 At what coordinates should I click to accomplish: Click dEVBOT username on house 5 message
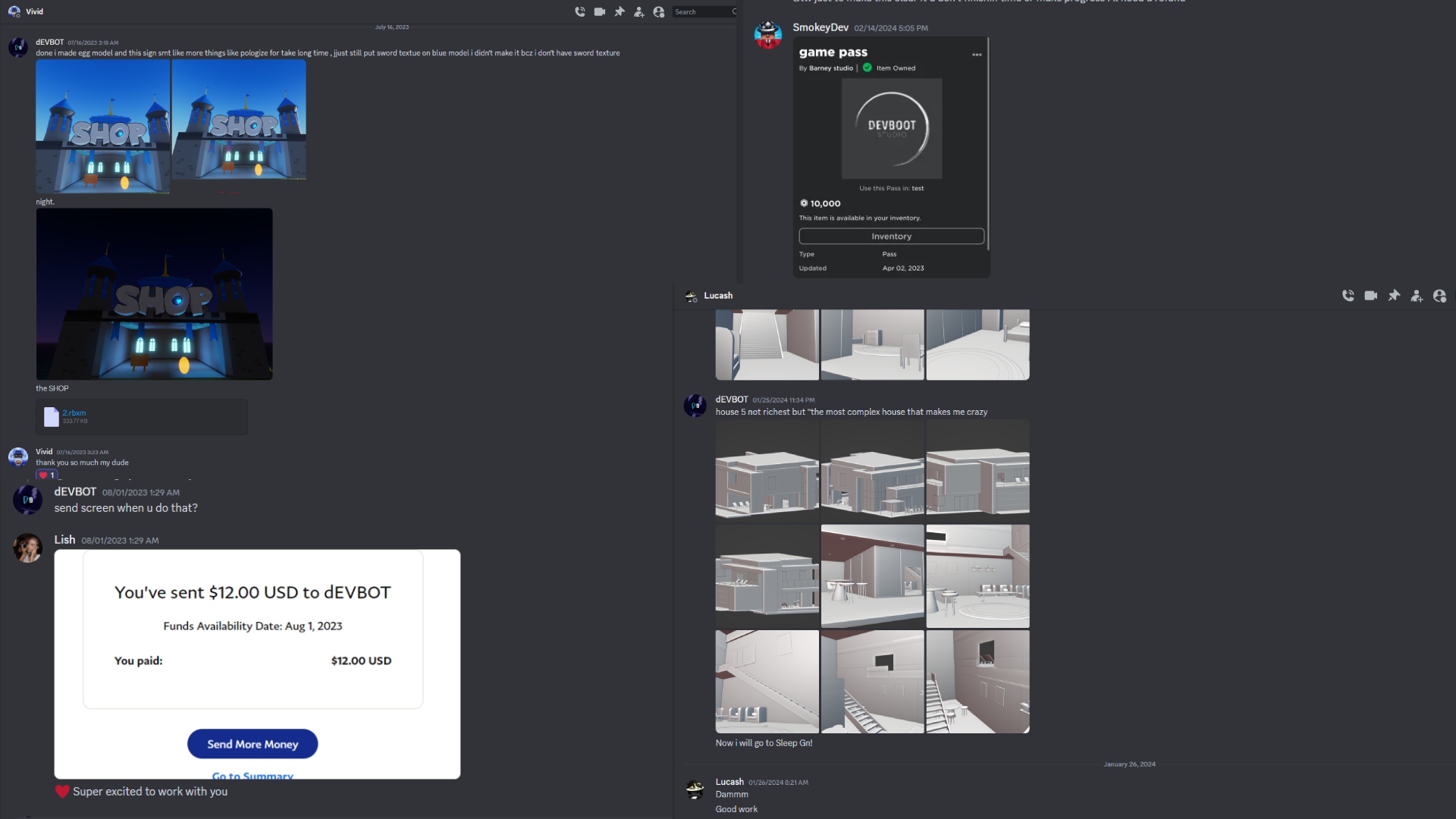(732, 400)
